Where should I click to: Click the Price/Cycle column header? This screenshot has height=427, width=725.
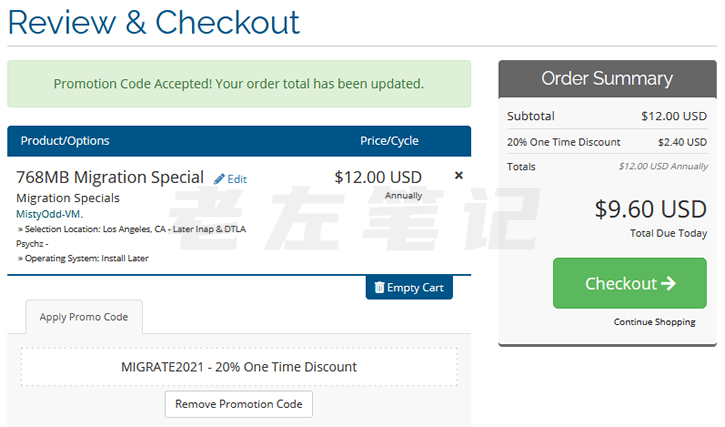[x=389, y=141]
